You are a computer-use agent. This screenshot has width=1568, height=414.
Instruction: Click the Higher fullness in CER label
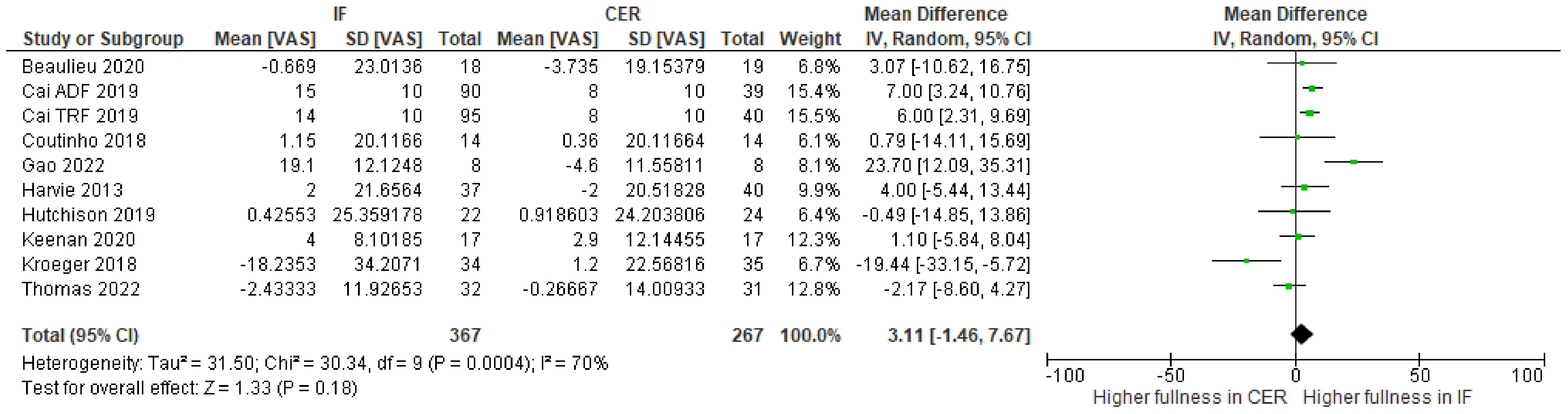click(x=1189, y=398)
